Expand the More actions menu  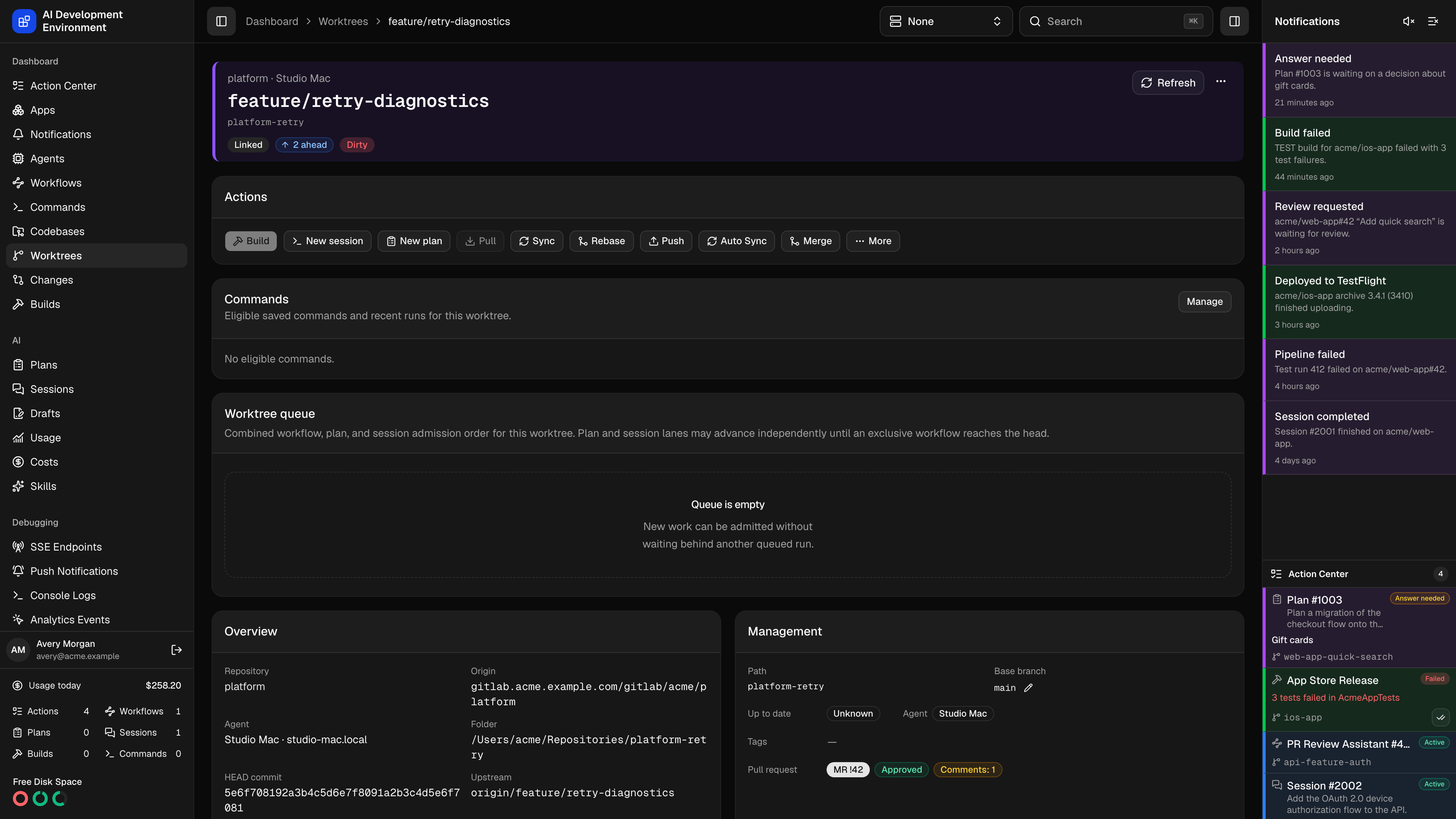click(x=873, y=241)
